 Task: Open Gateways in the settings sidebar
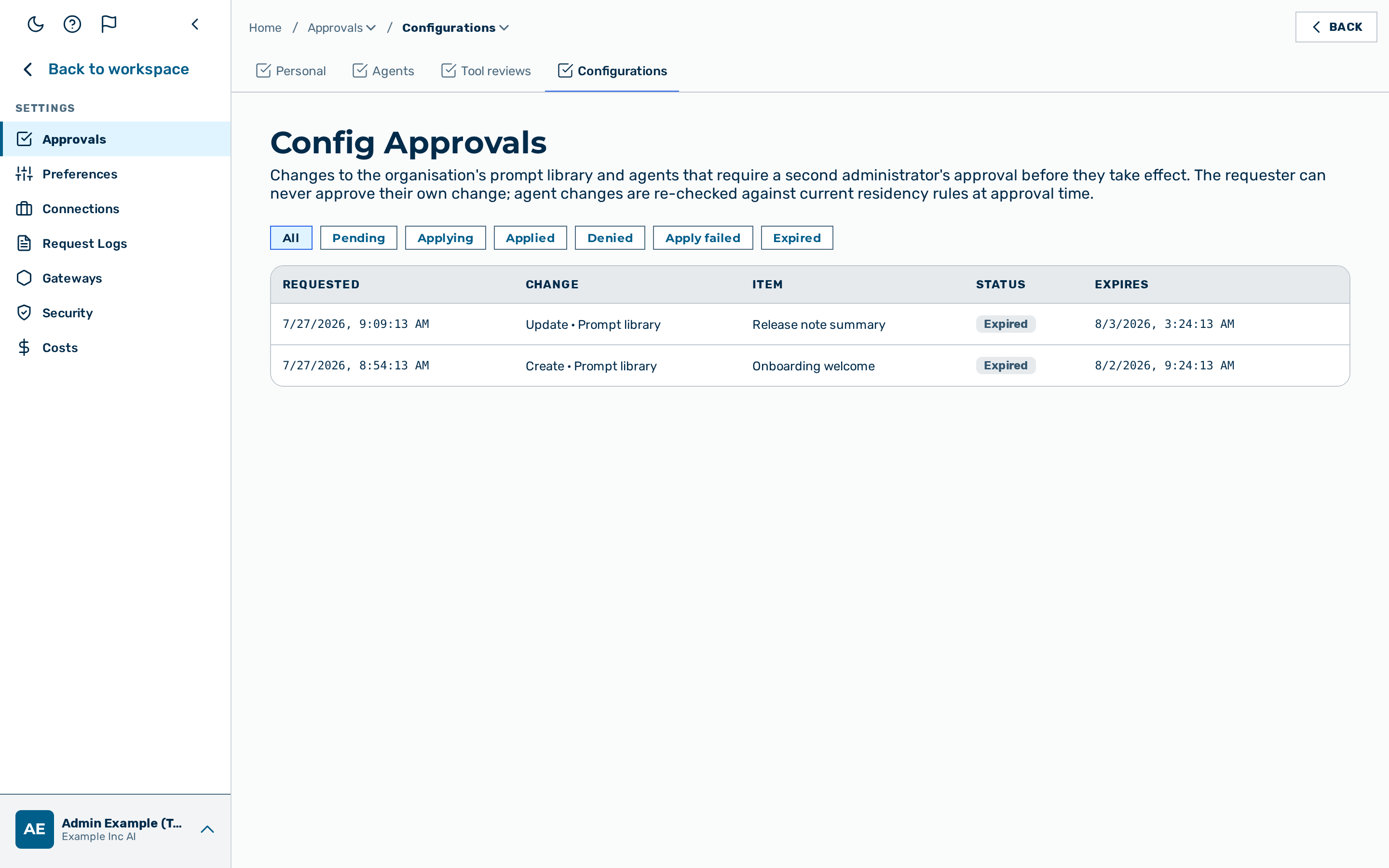[x=115, y=278]
